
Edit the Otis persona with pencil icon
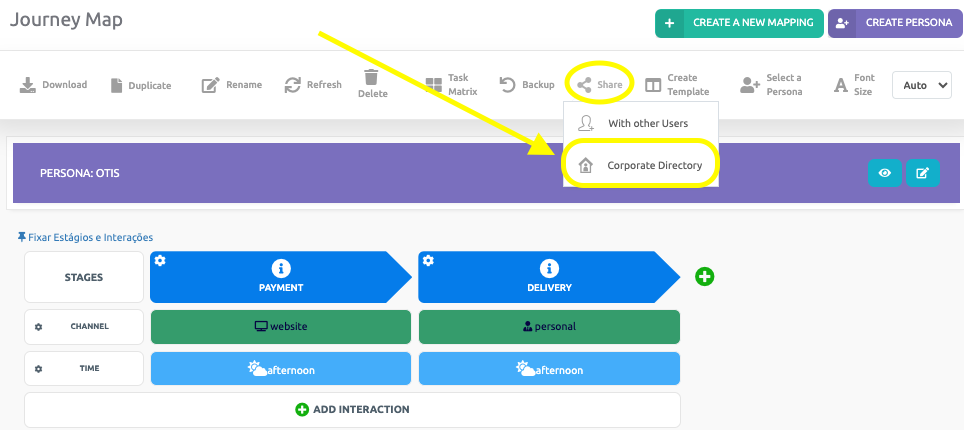[922, 173]
